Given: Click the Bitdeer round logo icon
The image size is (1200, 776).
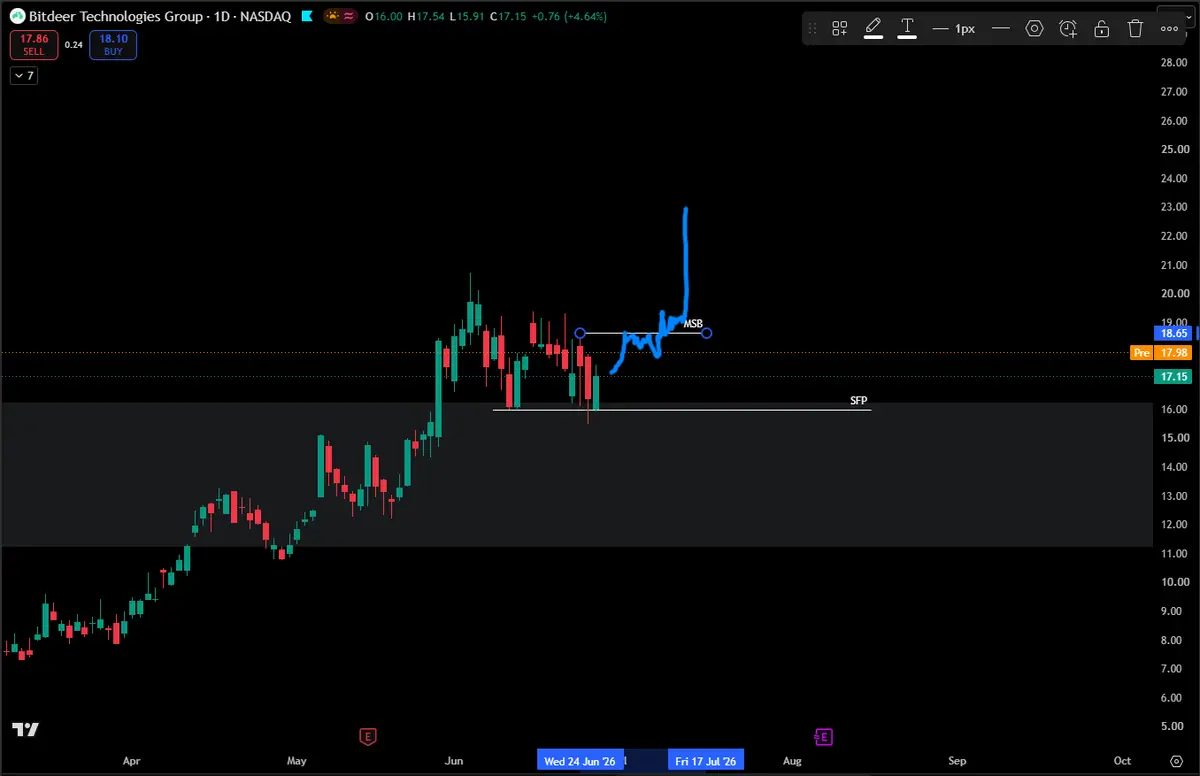Looking at the screenshot, I should 15,16.
